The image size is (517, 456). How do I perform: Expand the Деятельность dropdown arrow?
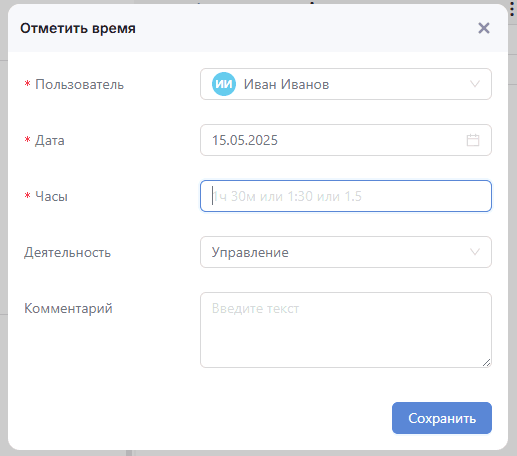[475, 252]
